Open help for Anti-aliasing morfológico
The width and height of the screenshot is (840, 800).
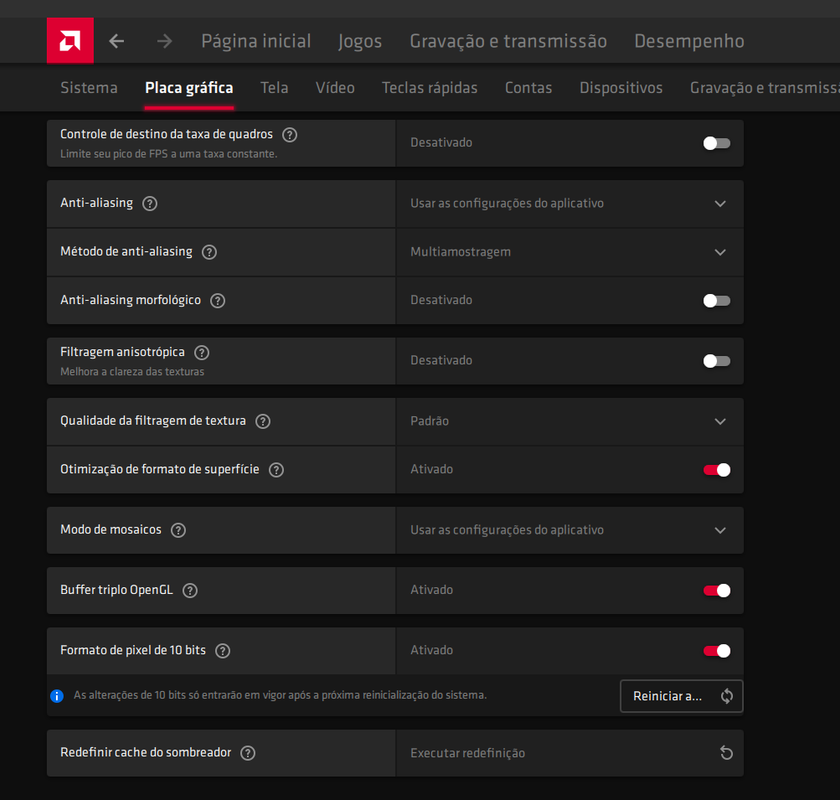[218, 301]
